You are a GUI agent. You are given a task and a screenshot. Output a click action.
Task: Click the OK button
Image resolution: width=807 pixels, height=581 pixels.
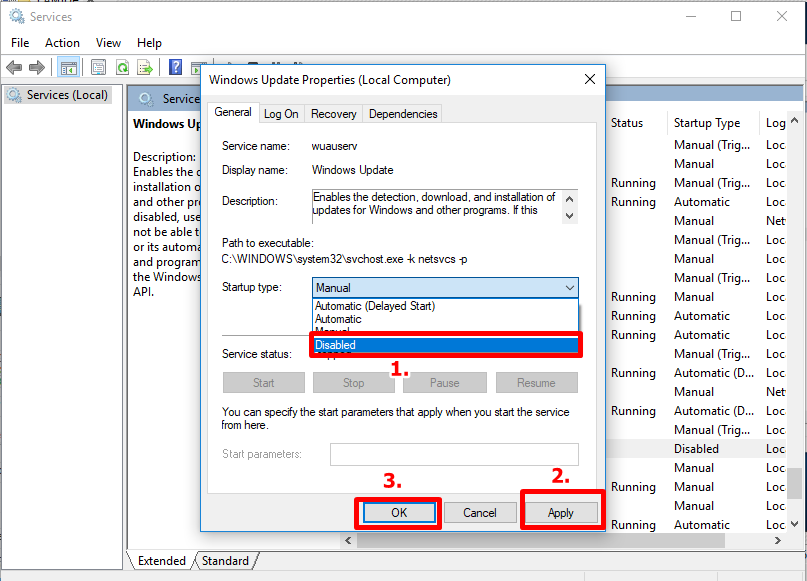(x=399, y=513)
